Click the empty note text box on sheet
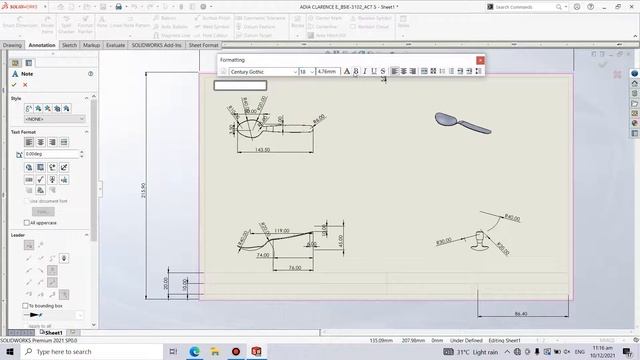The image size is (640, 360). [240, 85]
